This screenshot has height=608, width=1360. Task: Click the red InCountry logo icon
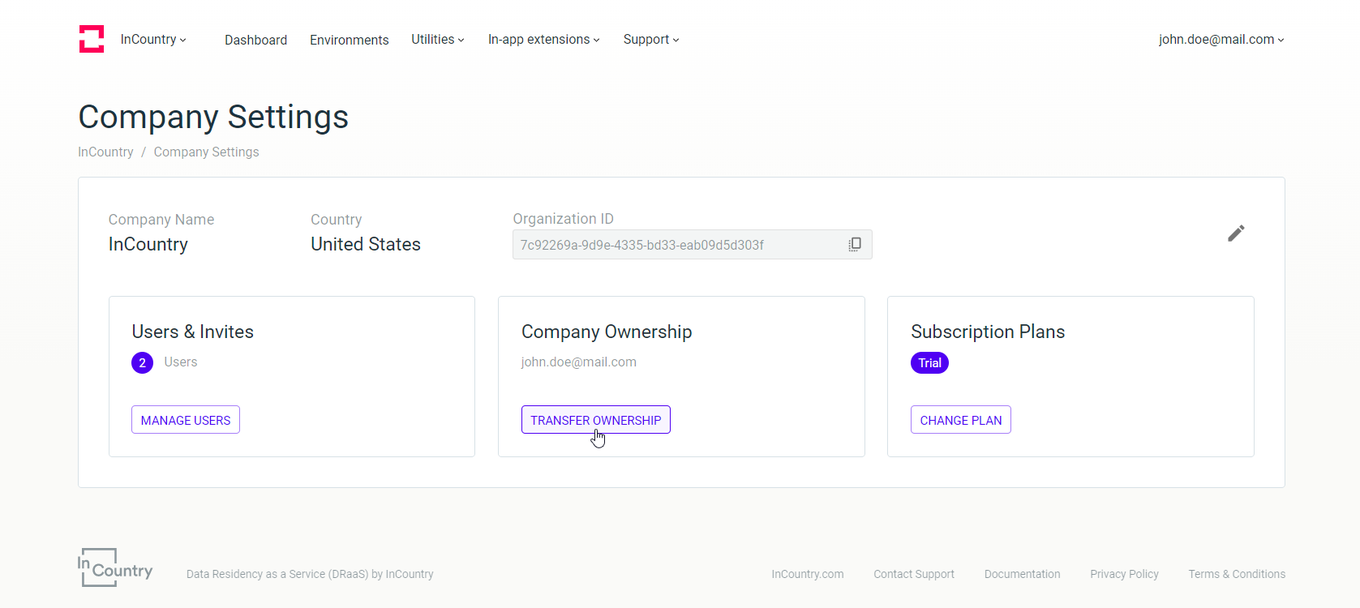91,39
